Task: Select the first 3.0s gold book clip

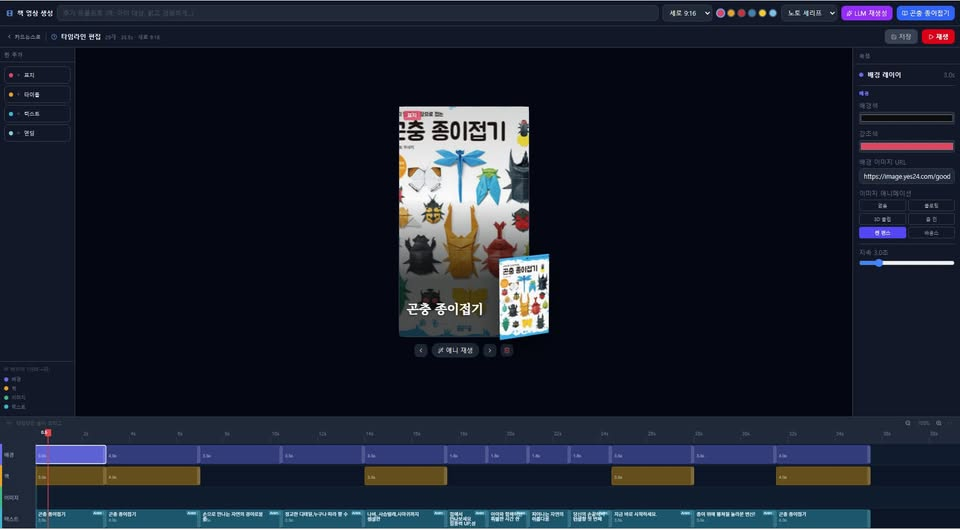Action: (71, 476)
